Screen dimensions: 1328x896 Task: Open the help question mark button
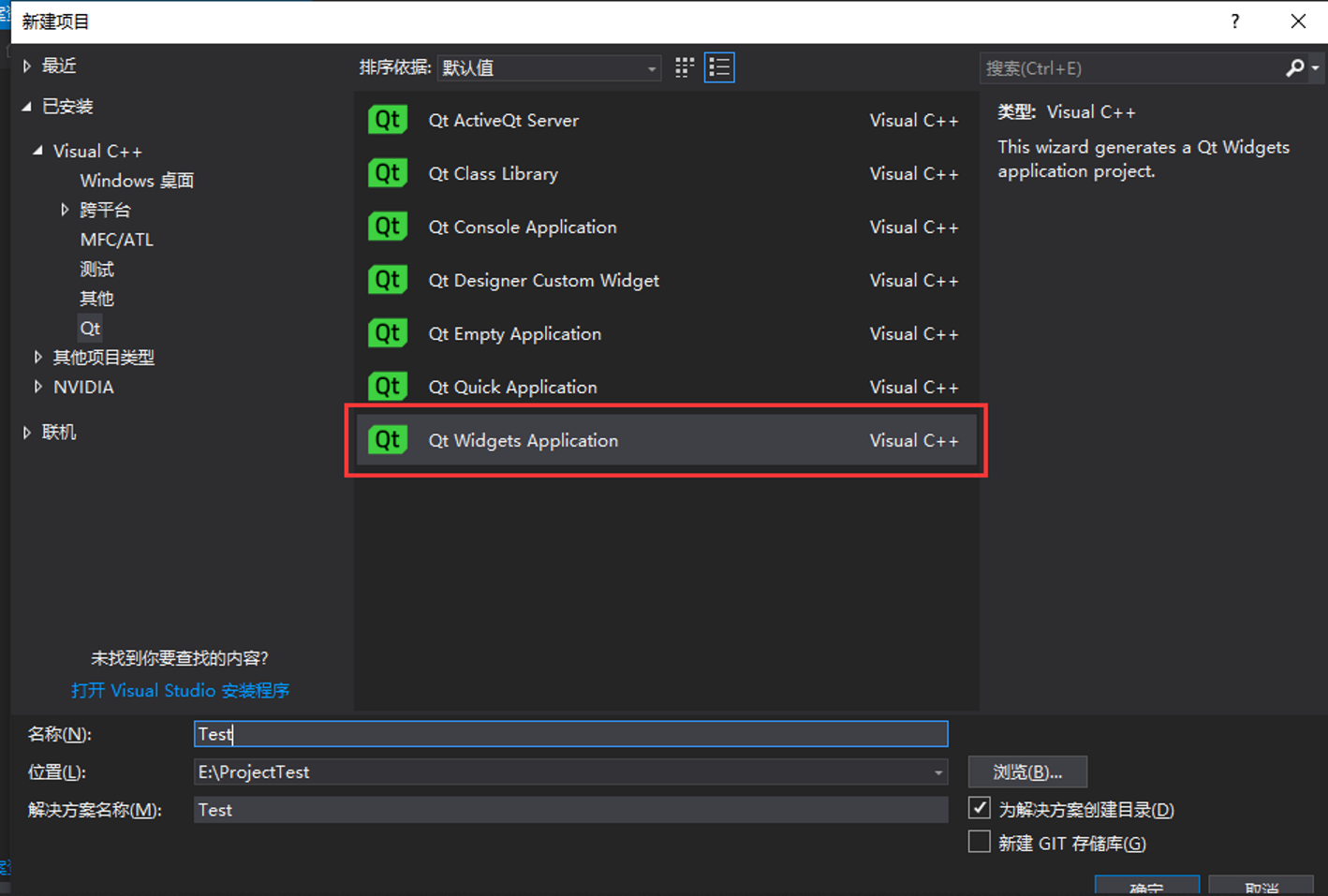1235,21
